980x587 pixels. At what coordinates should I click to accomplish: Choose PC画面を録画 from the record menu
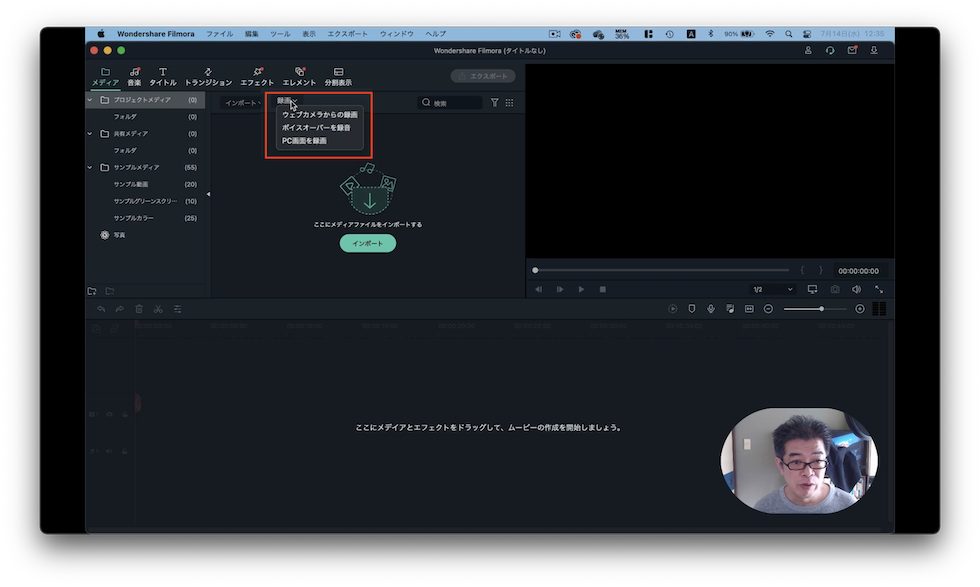click(304, 141)
